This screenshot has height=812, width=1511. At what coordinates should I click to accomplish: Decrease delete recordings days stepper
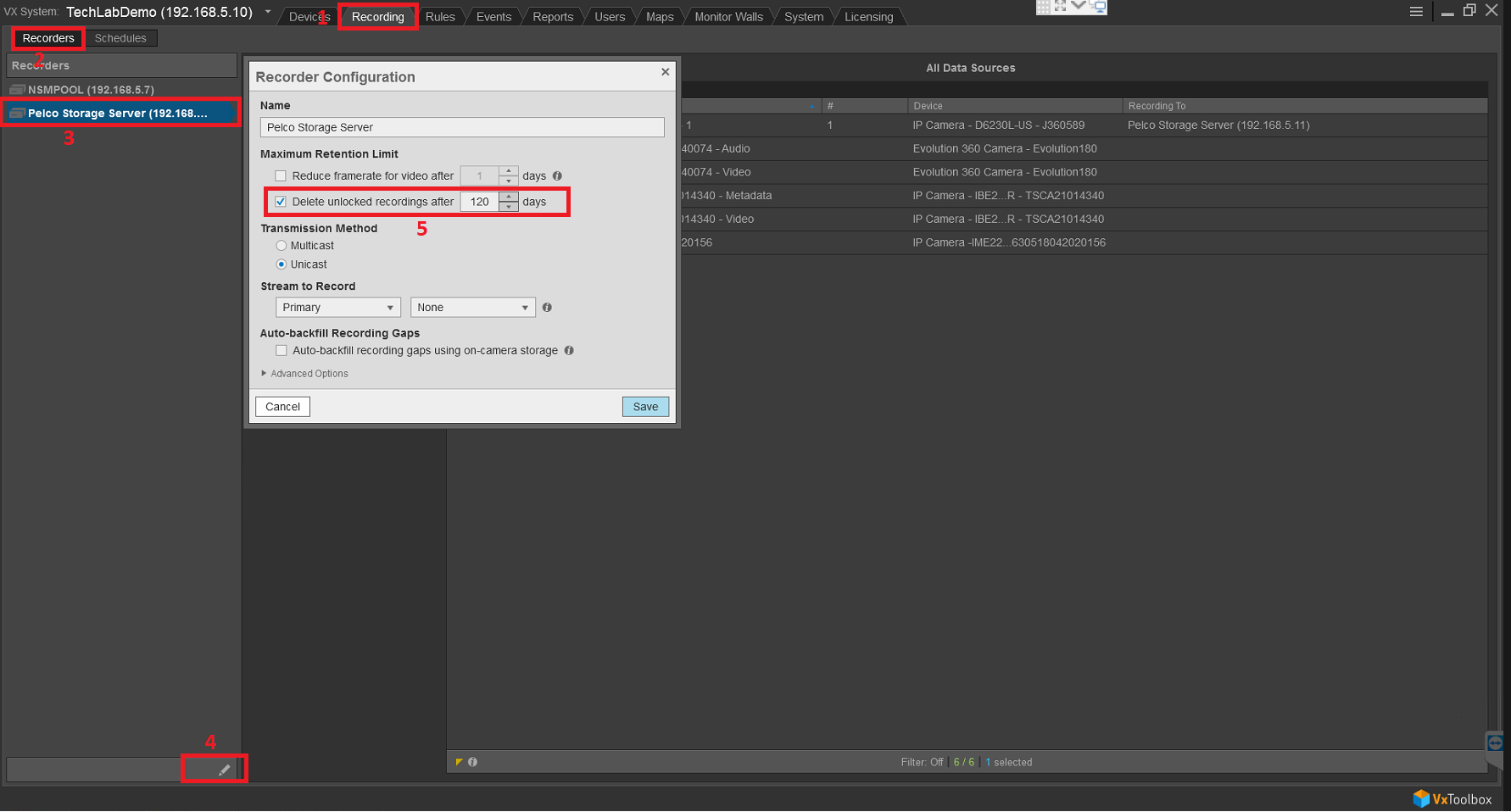[x=509, y=207]
